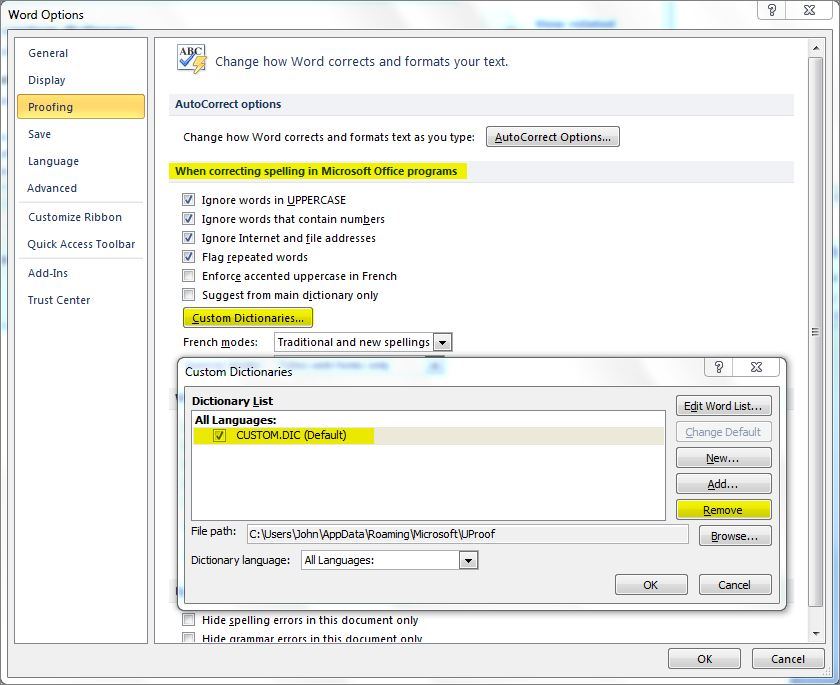Click the 'When correcting spelling in Microsoft Office programs' heading

[x=316, y=171]
